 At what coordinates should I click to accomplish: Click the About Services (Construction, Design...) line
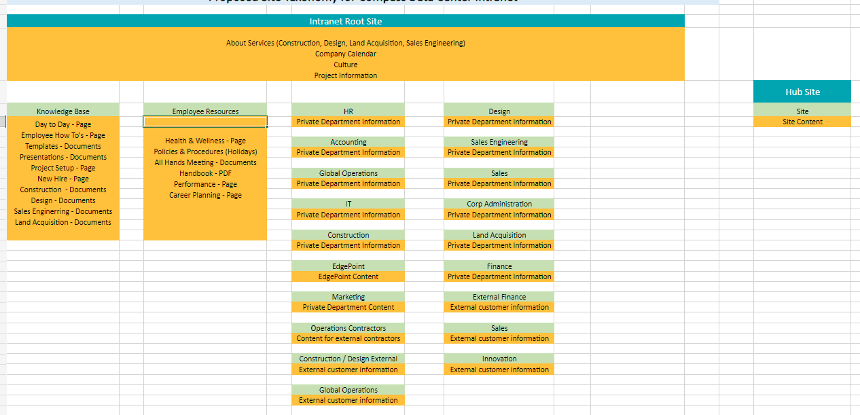point(346,43)
